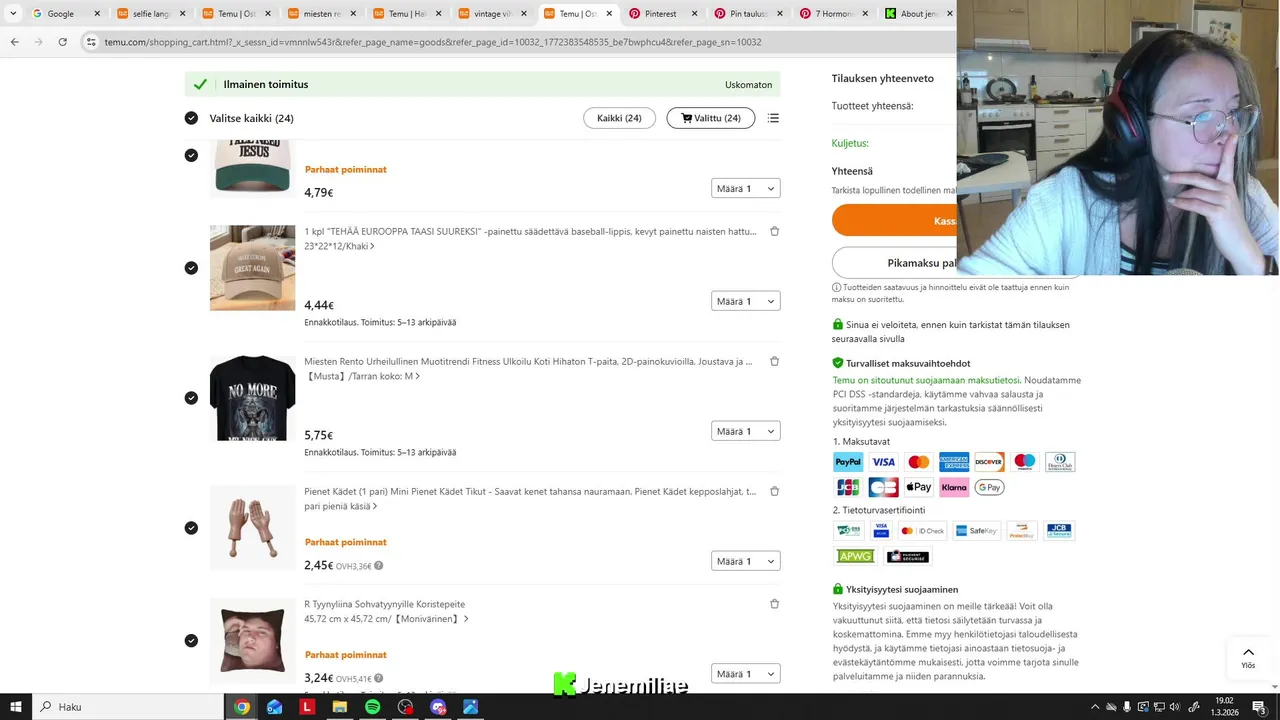Switch to the selfie lang browser tab

tap(150, 14)
